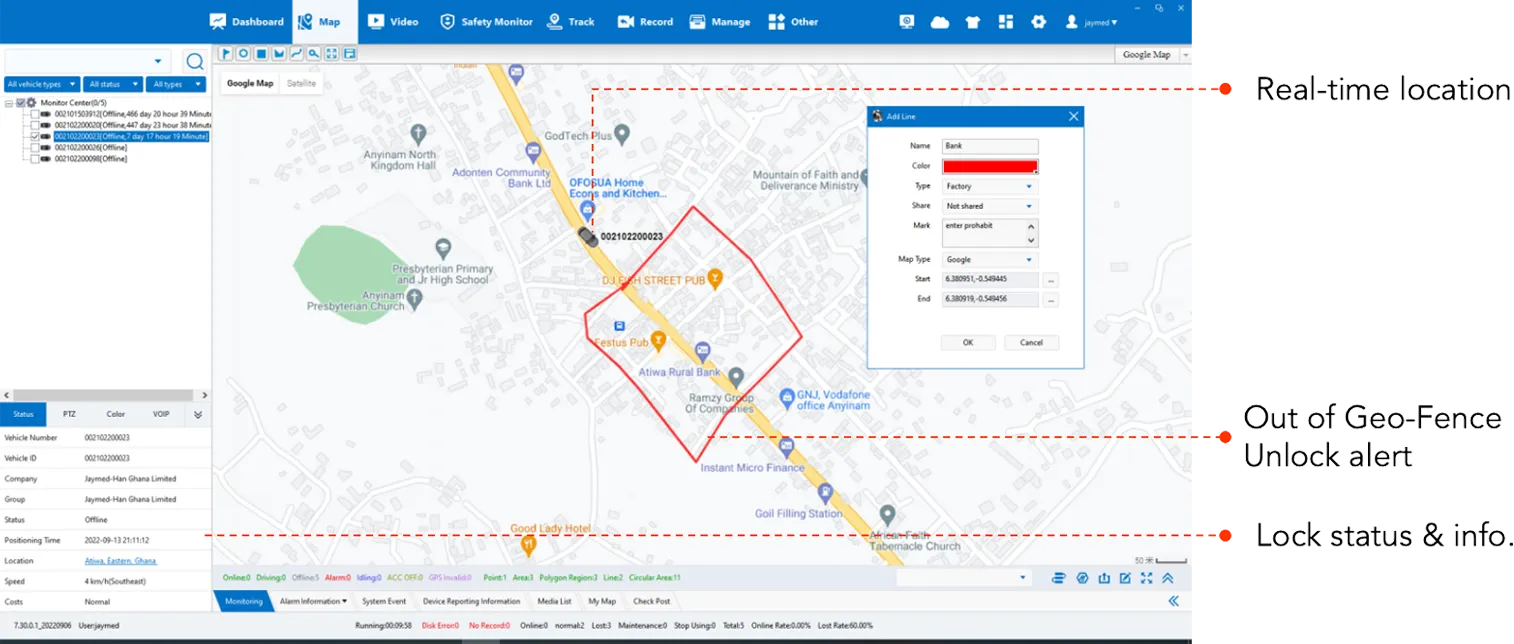Click the map search magnifier tool

314,53
